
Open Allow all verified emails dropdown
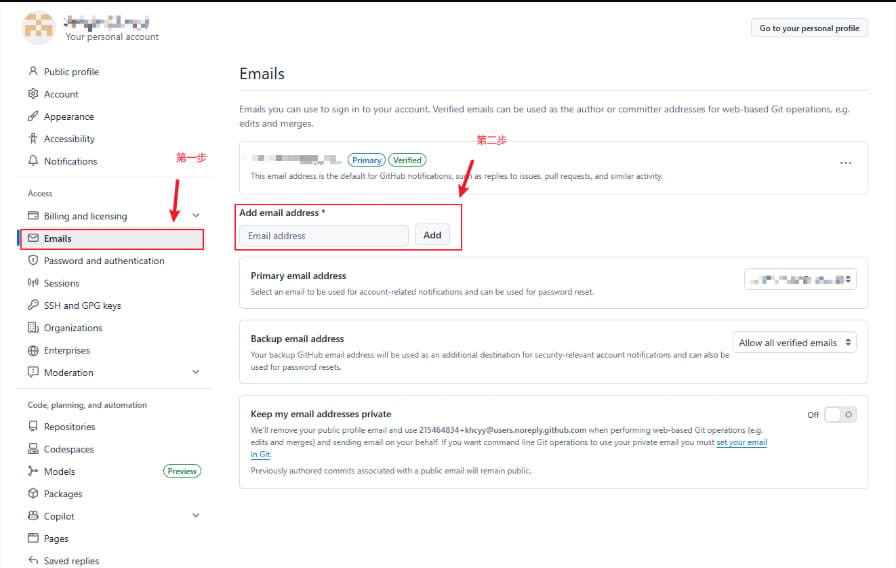(794, 342)
